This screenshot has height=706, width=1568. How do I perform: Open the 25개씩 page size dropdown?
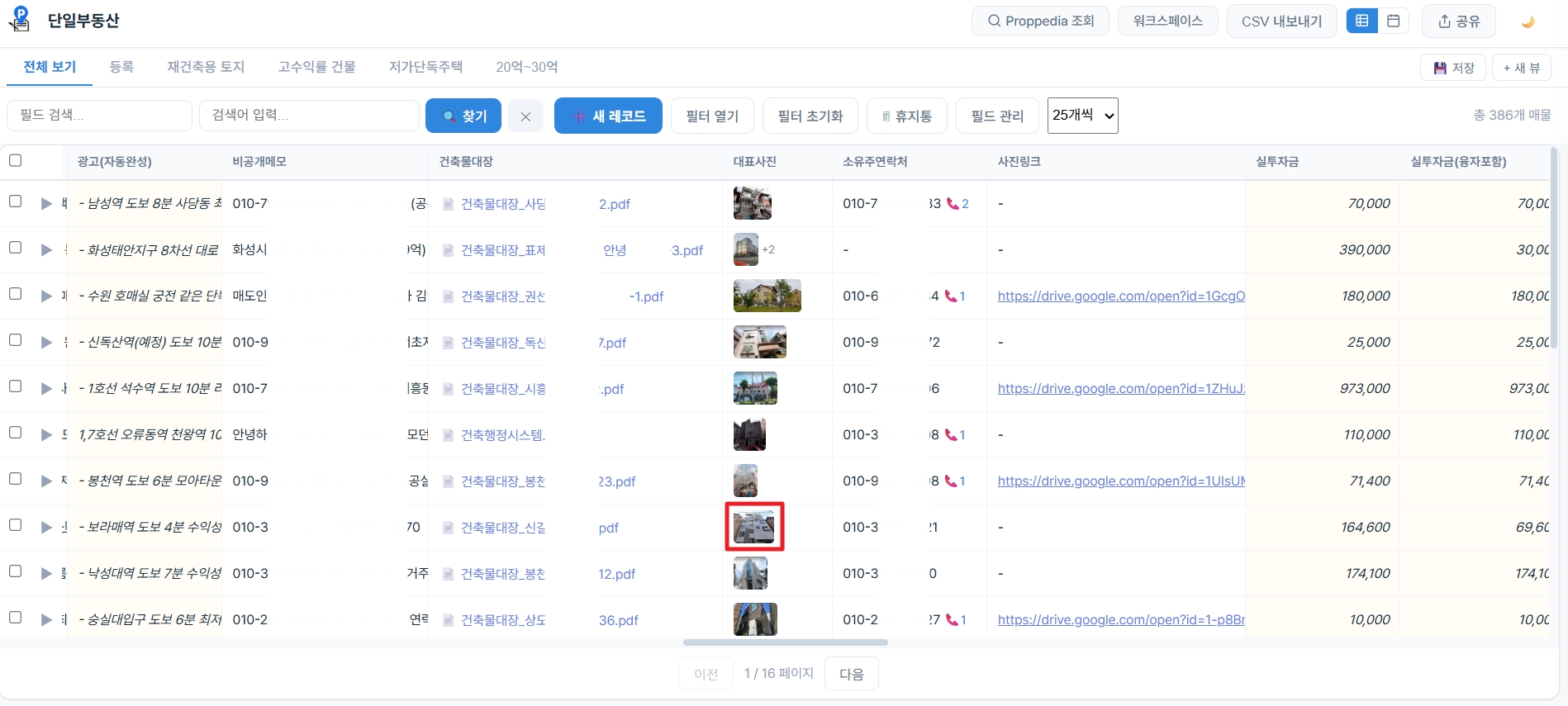(1082, 115)
